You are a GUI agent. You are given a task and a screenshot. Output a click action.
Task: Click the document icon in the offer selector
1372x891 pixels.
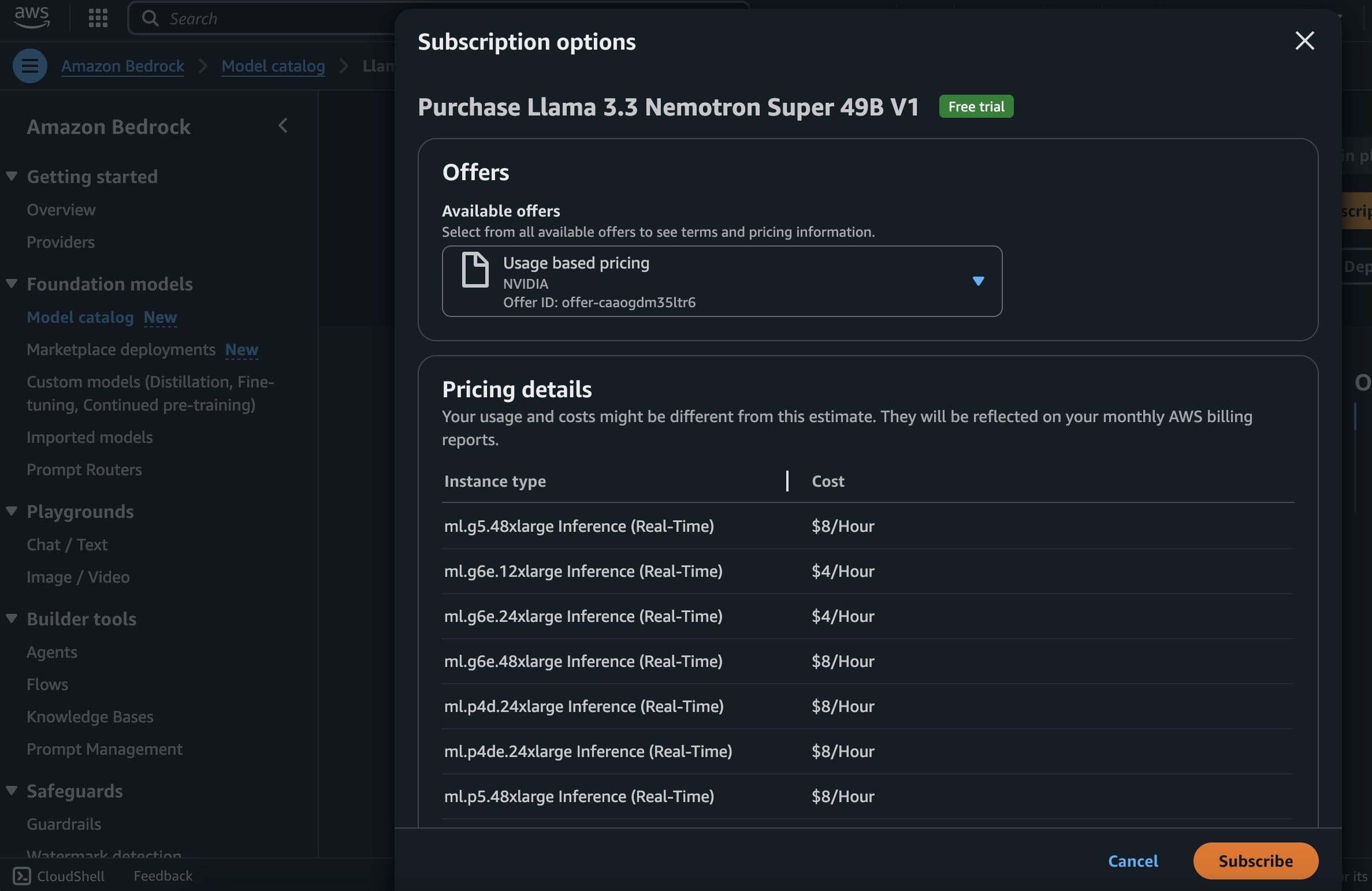475,270
